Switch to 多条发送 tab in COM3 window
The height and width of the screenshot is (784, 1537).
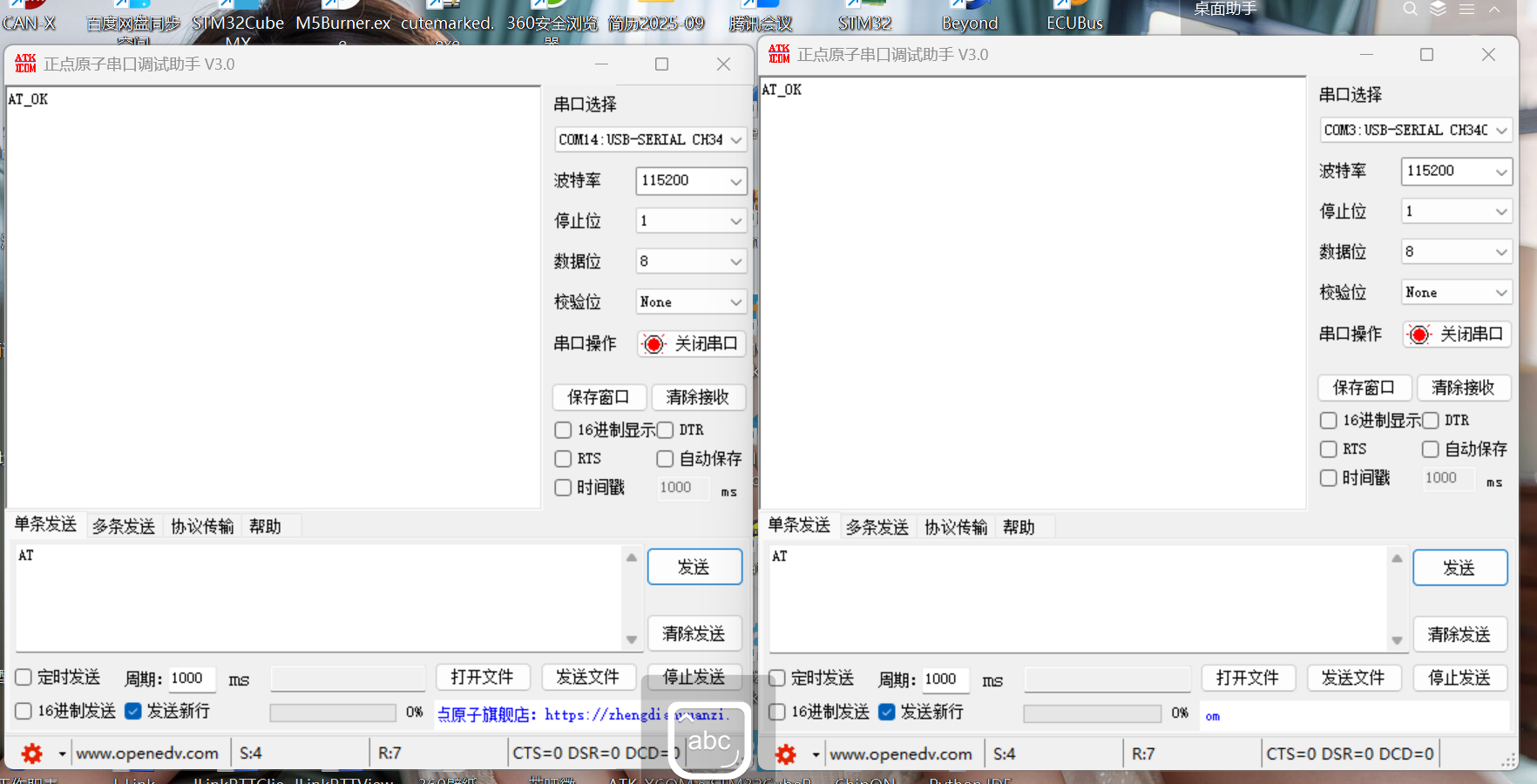click(877, 527)
